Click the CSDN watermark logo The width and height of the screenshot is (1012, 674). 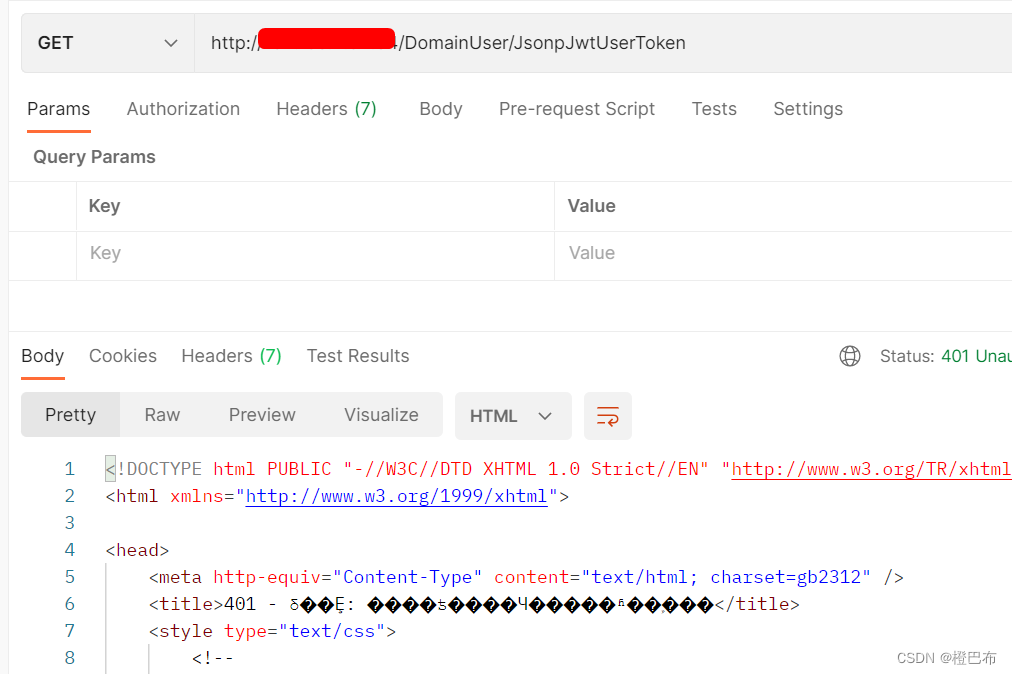pyautogui.click(x=944, y=657)
